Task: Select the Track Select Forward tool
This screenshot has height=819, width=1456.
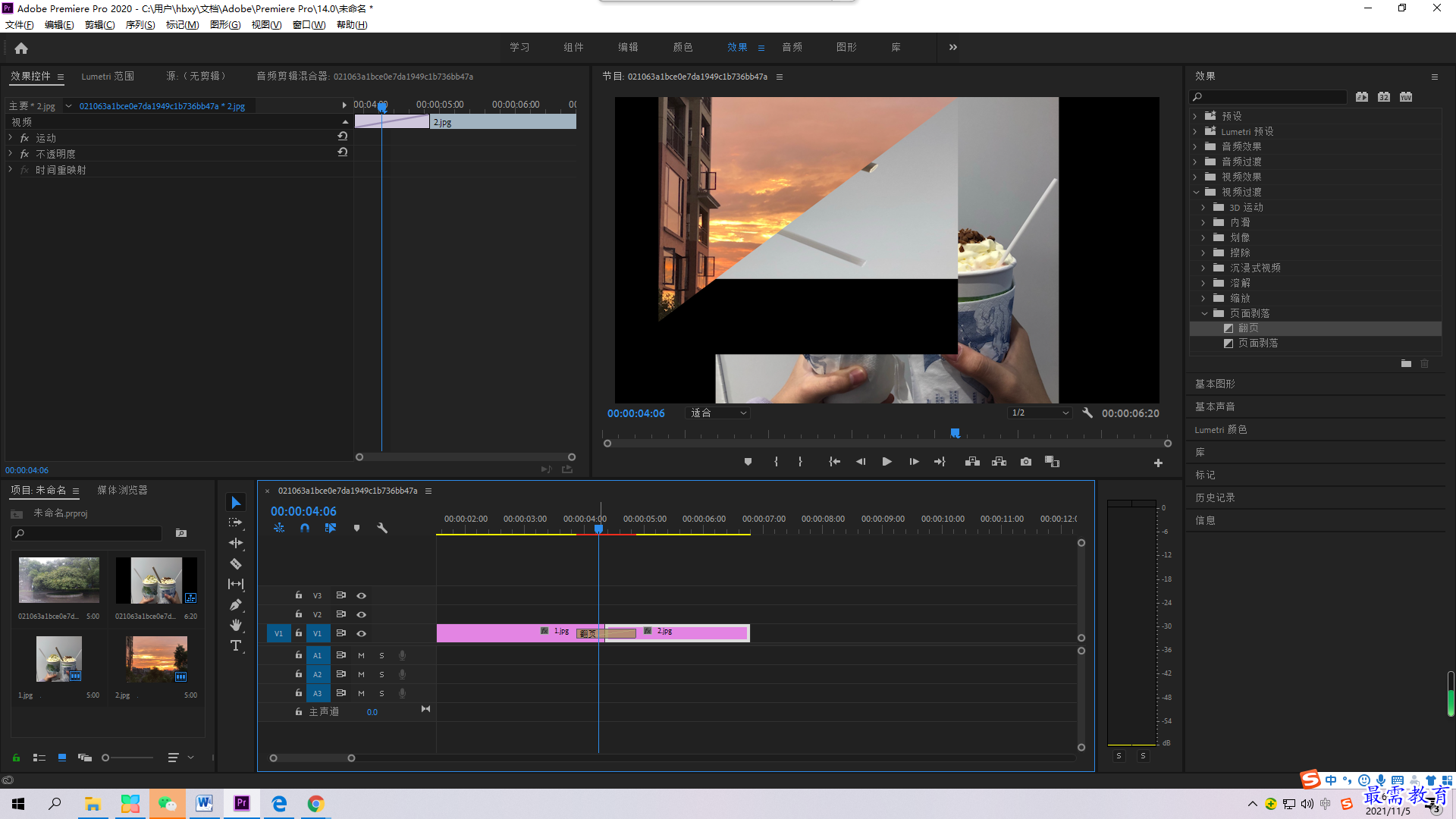Action: (x=236, y=522)
